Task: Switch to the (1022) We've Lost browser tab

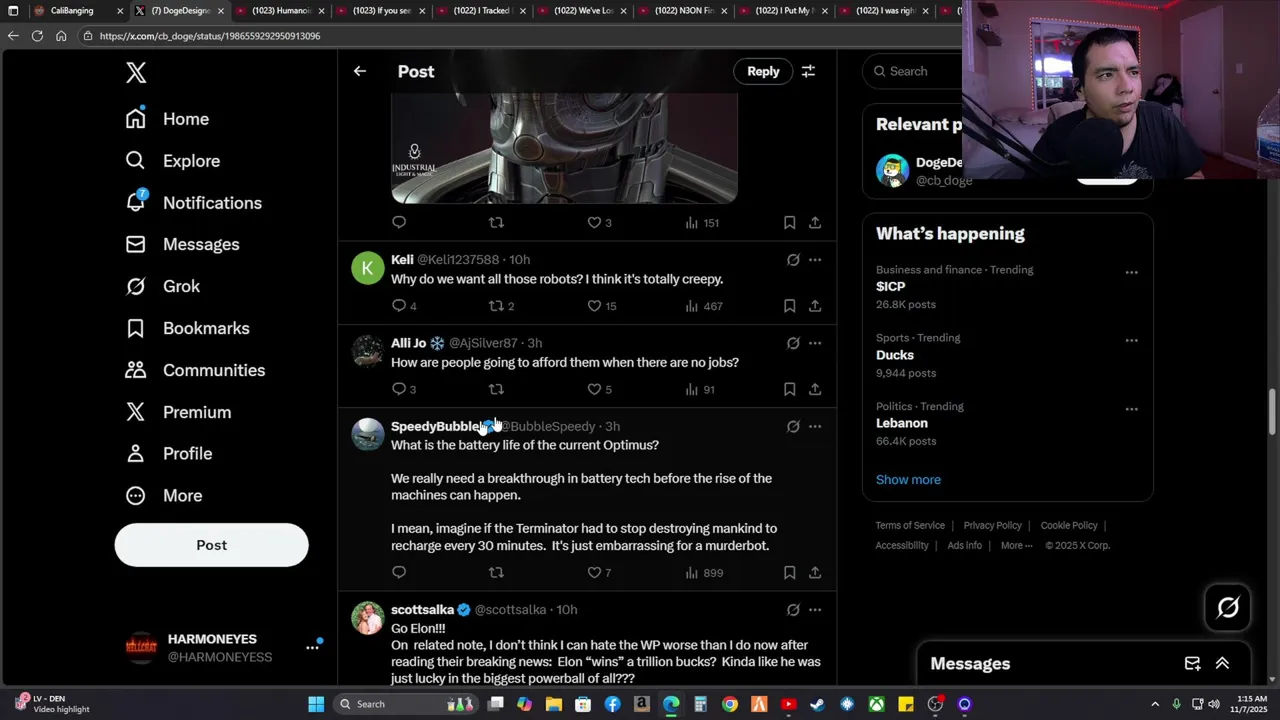Action: pos(582,11)
